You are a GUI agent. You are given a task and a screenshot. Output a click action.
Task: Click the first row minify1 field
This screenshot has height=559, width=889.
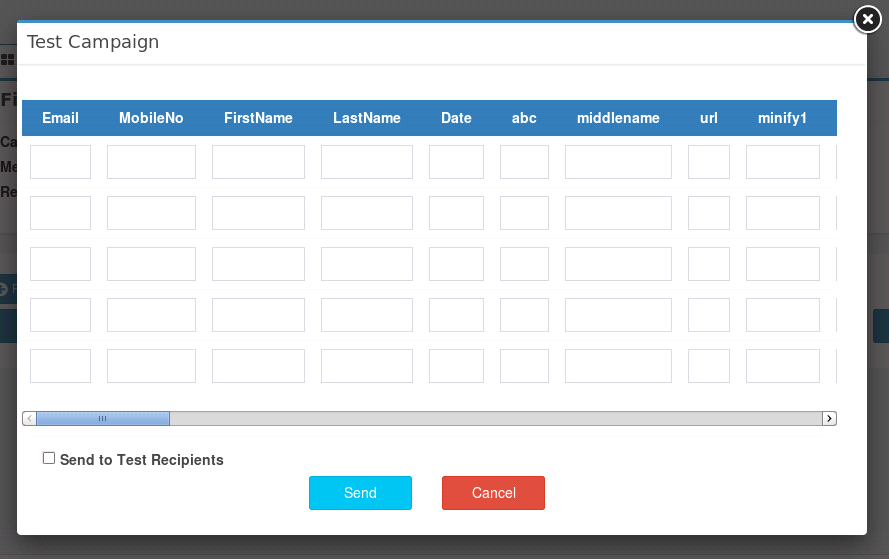pos(782,162)
